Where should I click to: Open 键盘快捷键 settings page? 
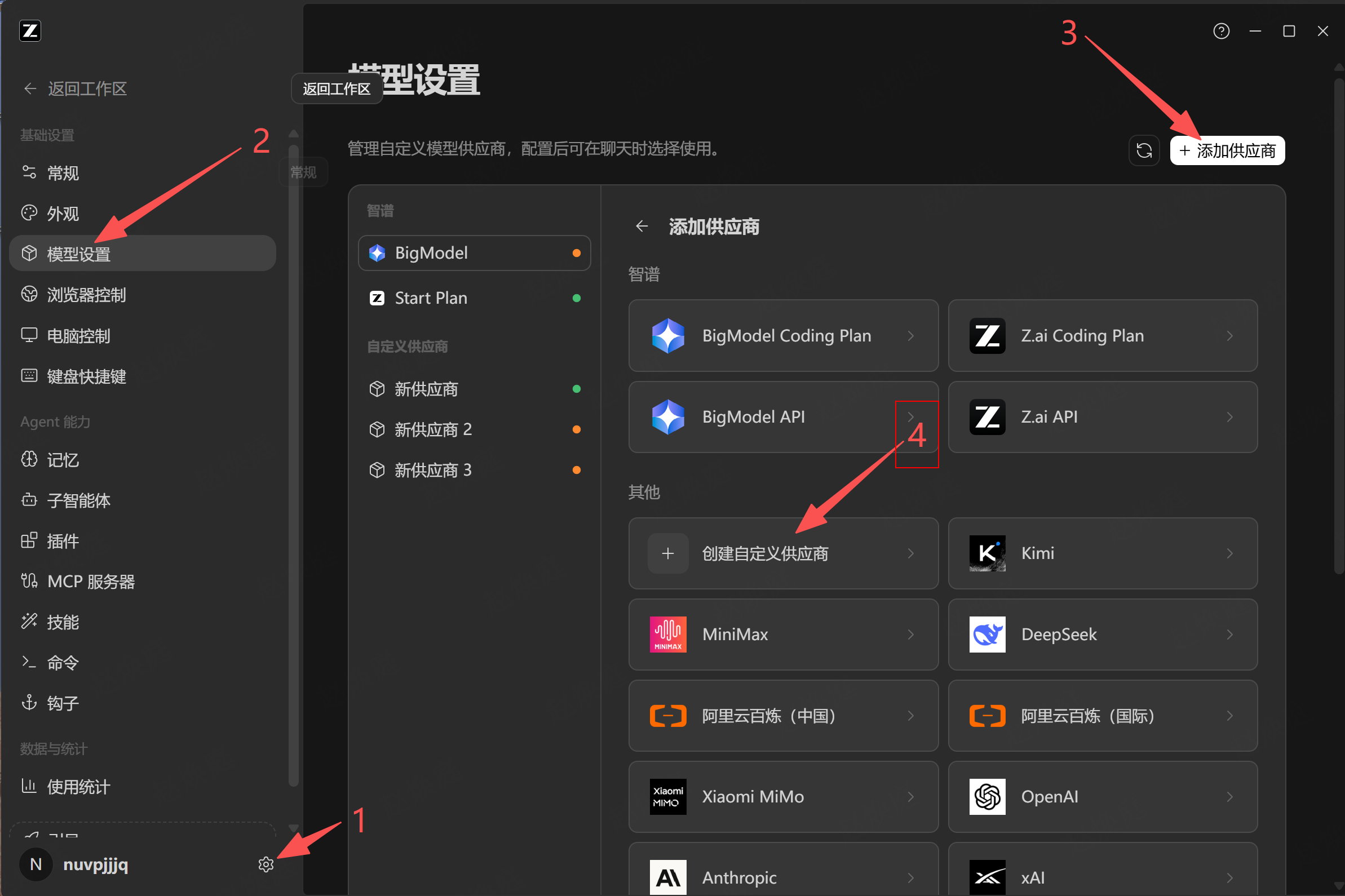(142, 376)
